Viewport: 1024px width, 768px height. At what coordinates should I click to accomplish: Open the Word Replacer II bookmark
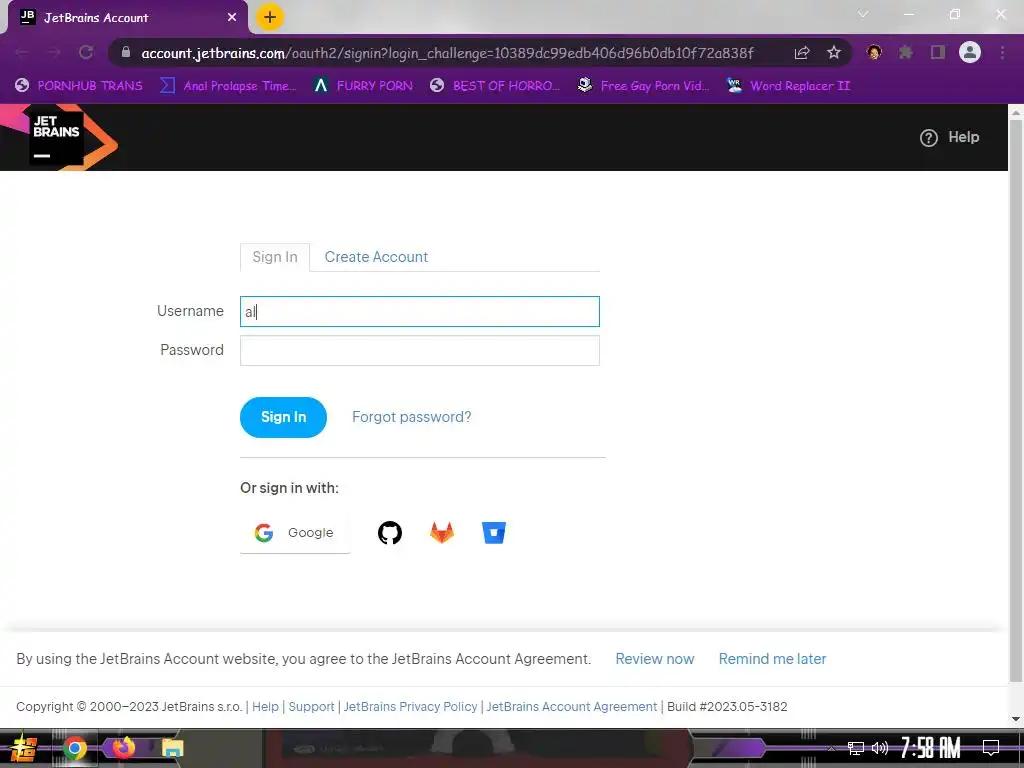point(788,86)
